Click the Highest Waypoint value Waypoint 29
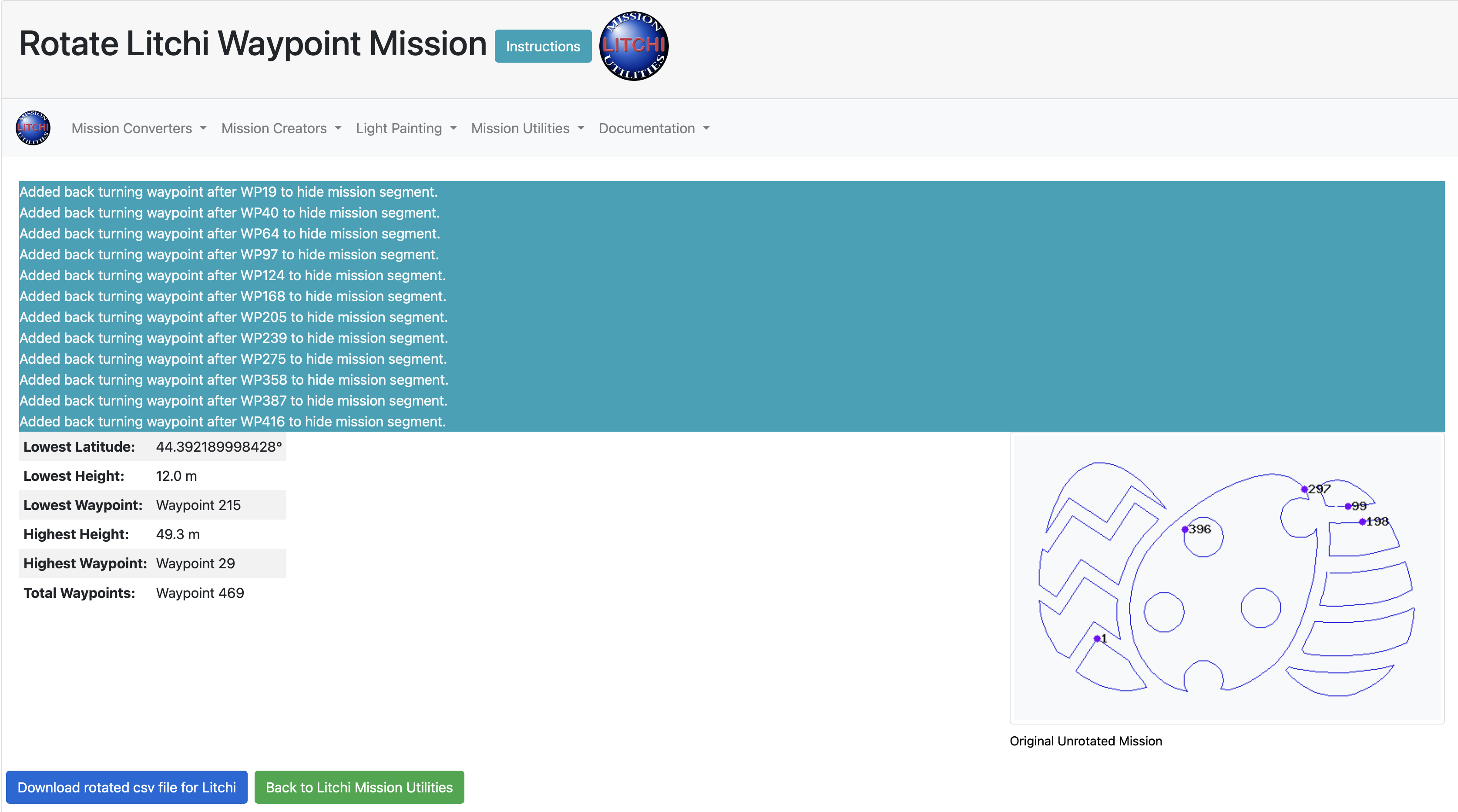 pyautogui.click(x=195, y=564)
